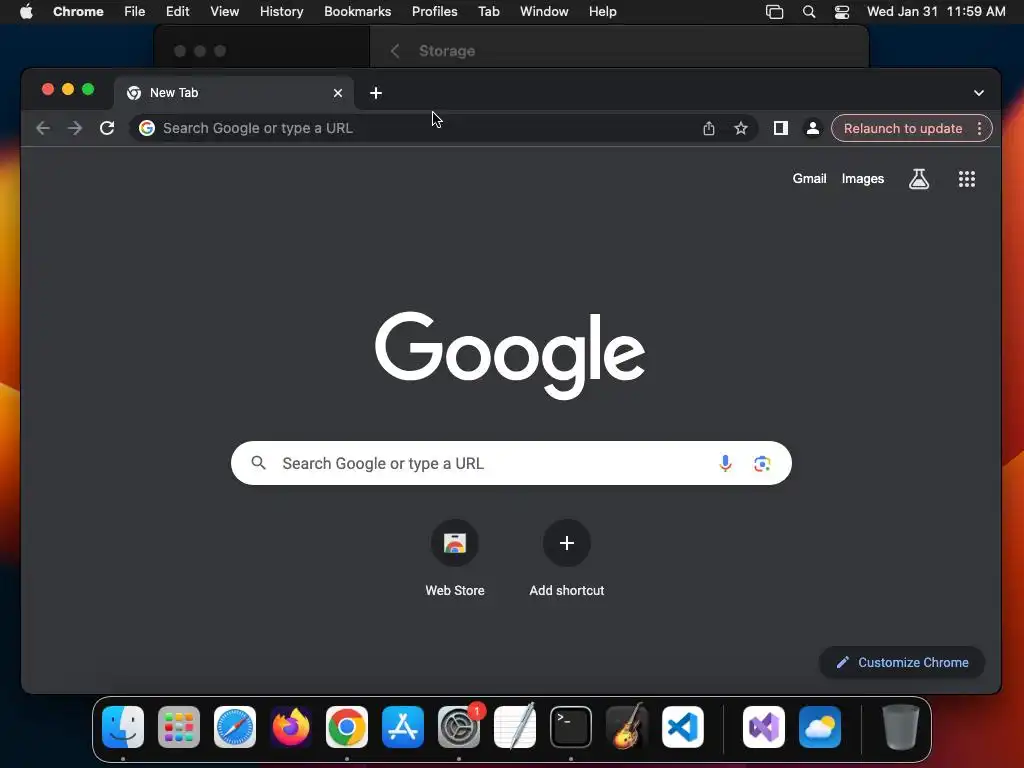Open the Apple menu
The width and height of the screenshot is (1024, 768).
[x=26, y=11]
